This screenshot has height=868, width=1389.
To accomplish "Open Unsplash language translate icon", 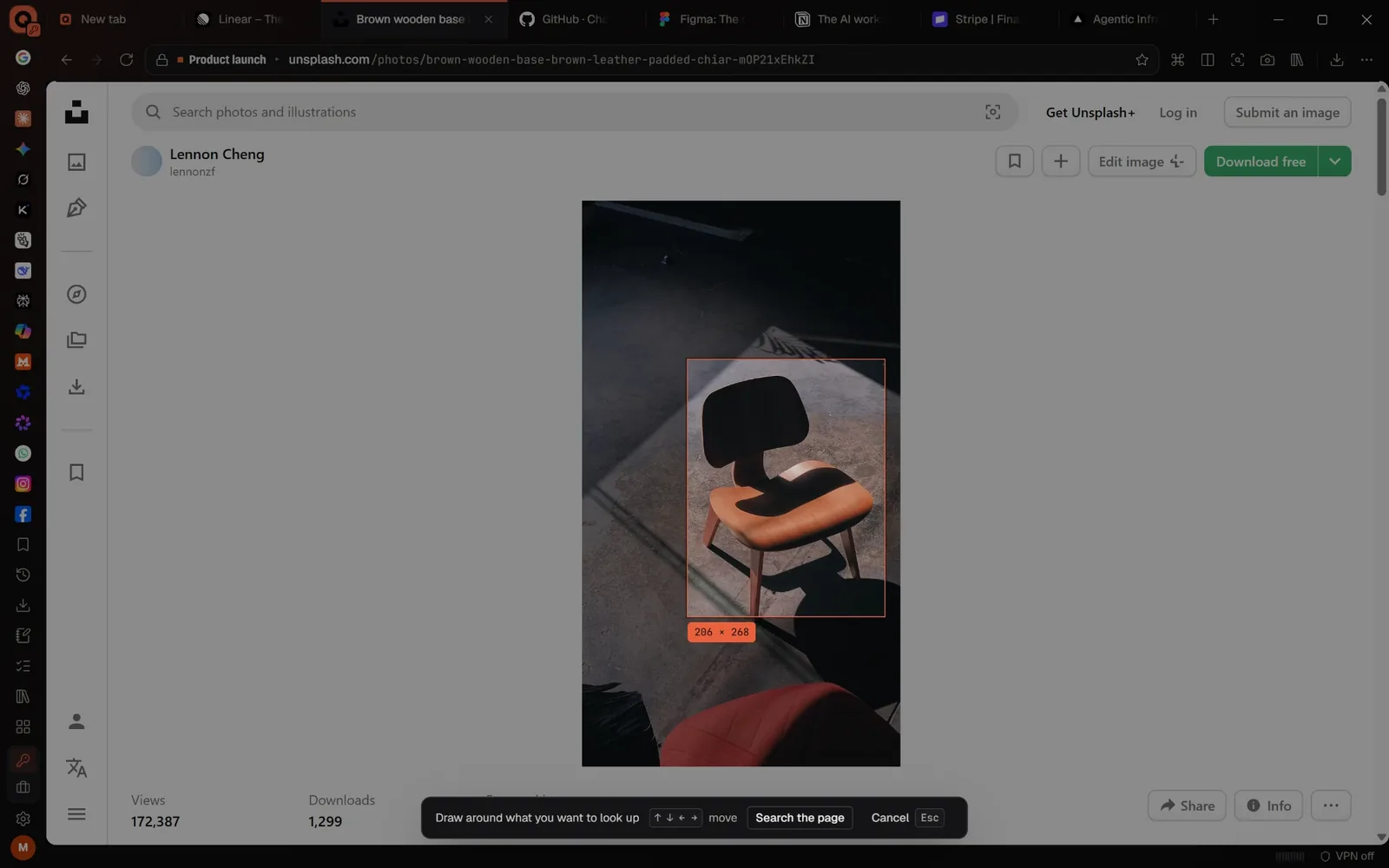I will pos(76,767).
